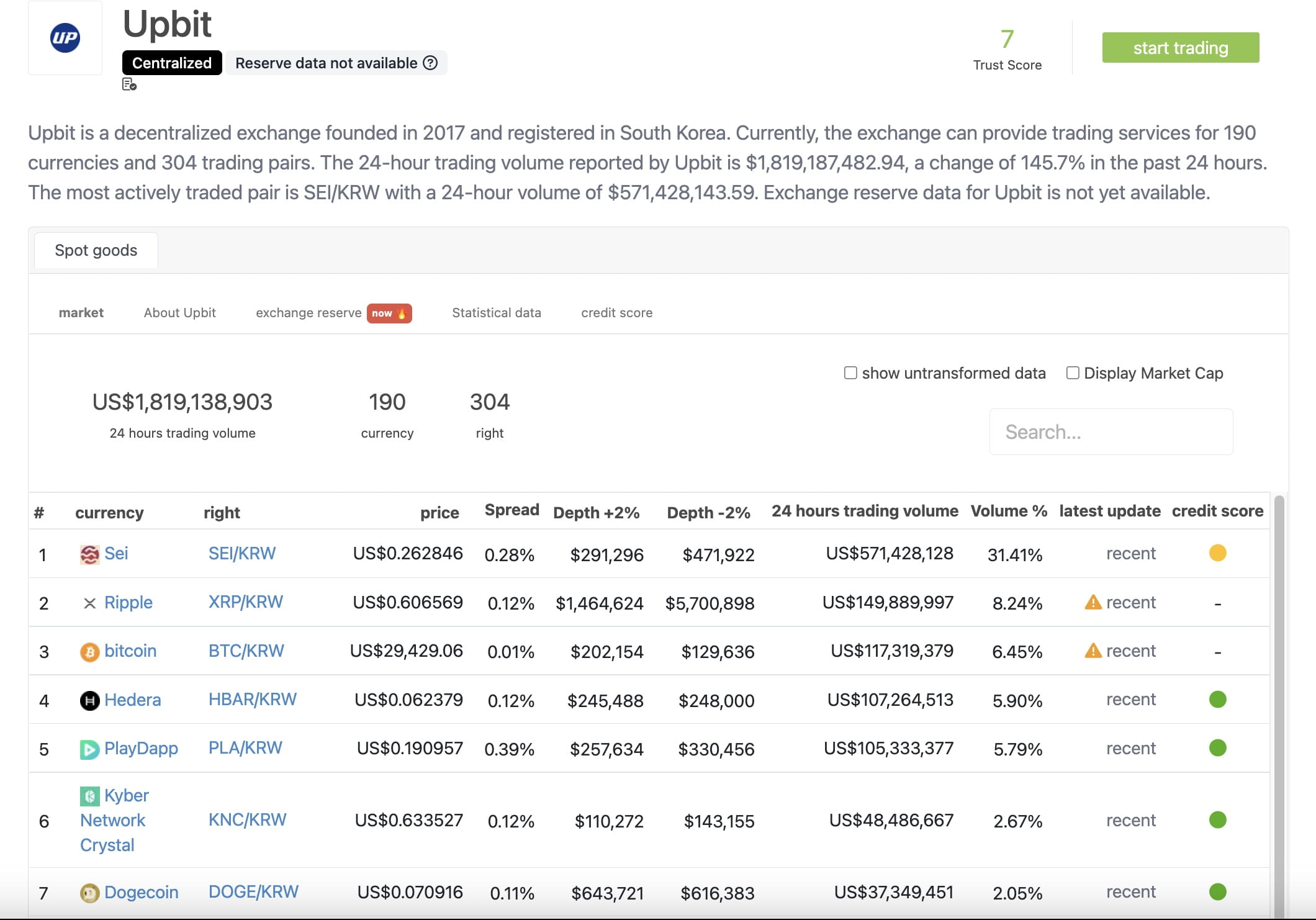Click the Upbit exchange logo
This screenshot has width=1316, height=920.
pyautogui.click(x=65, y=38)
